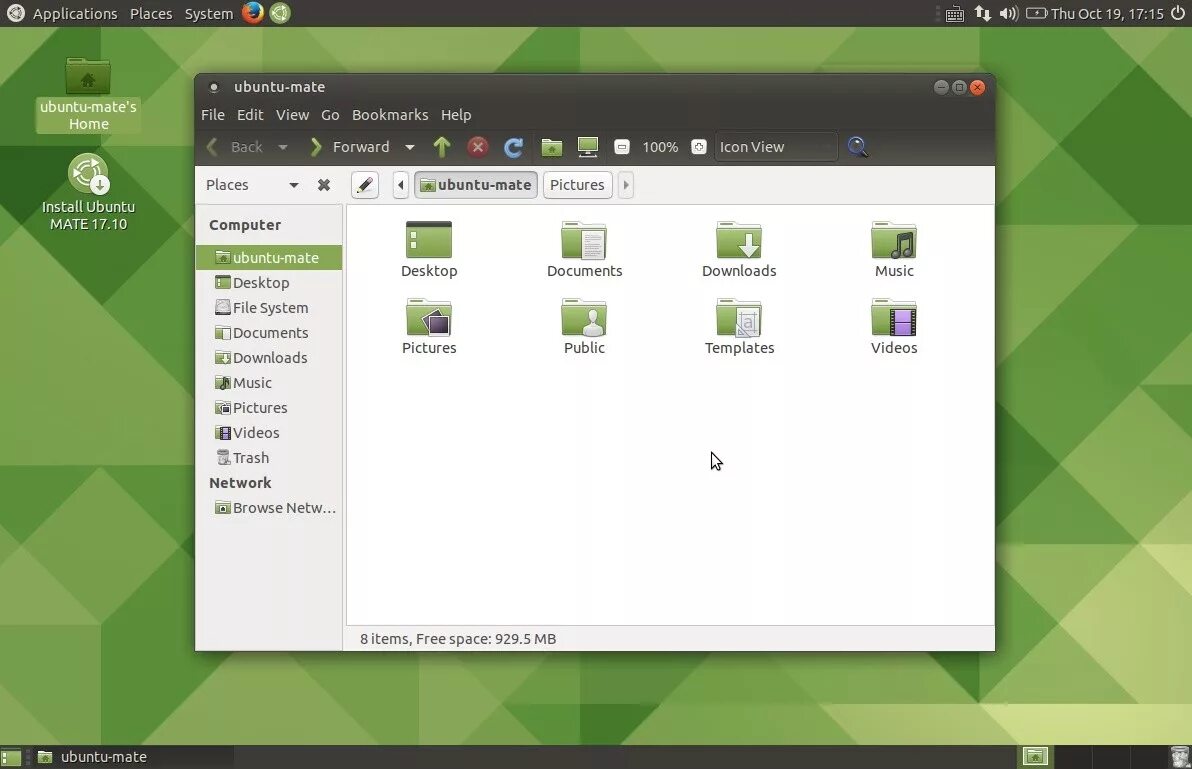Click the Pictures path bar button
1192x769 pixels.
[x=578, y=185]
